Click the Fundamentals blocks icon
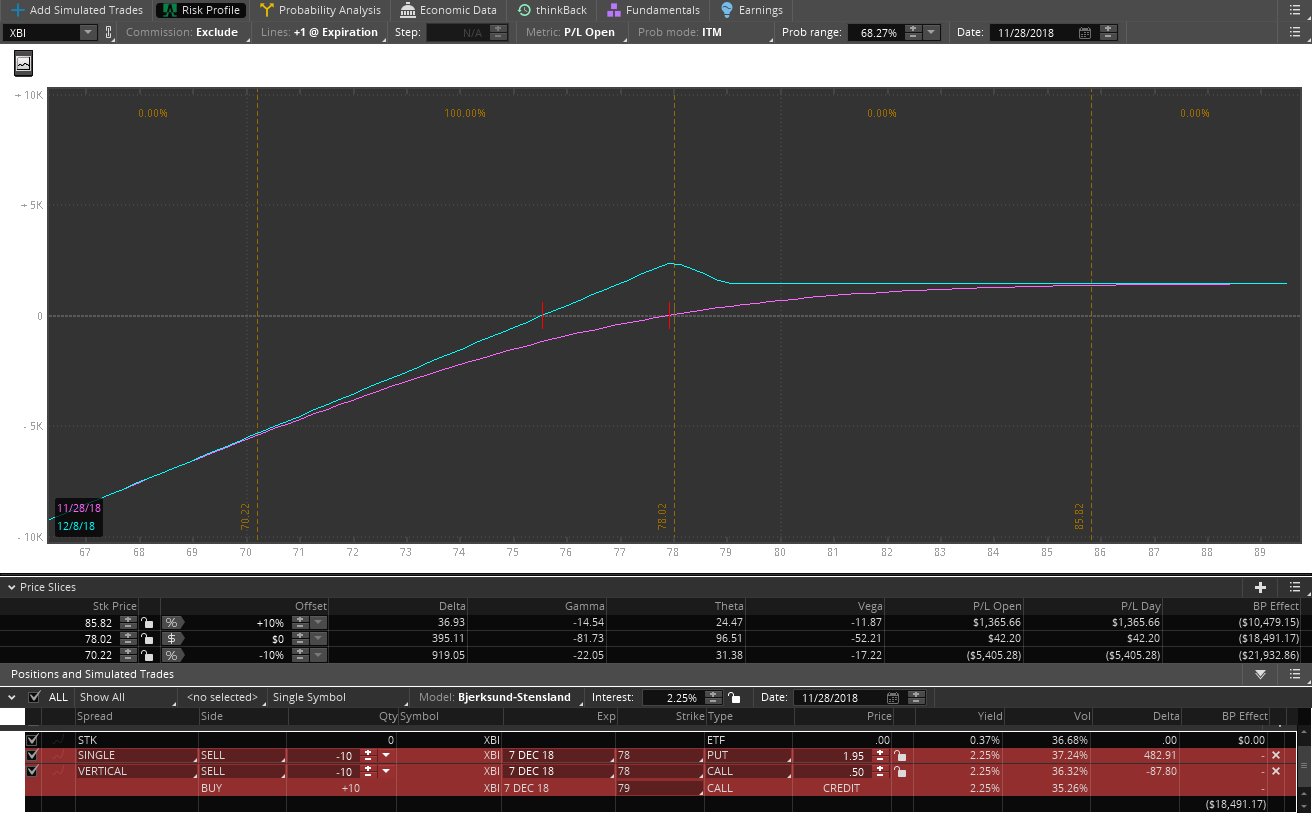This screenshot has height=813, width=1312. click(613, 10)
